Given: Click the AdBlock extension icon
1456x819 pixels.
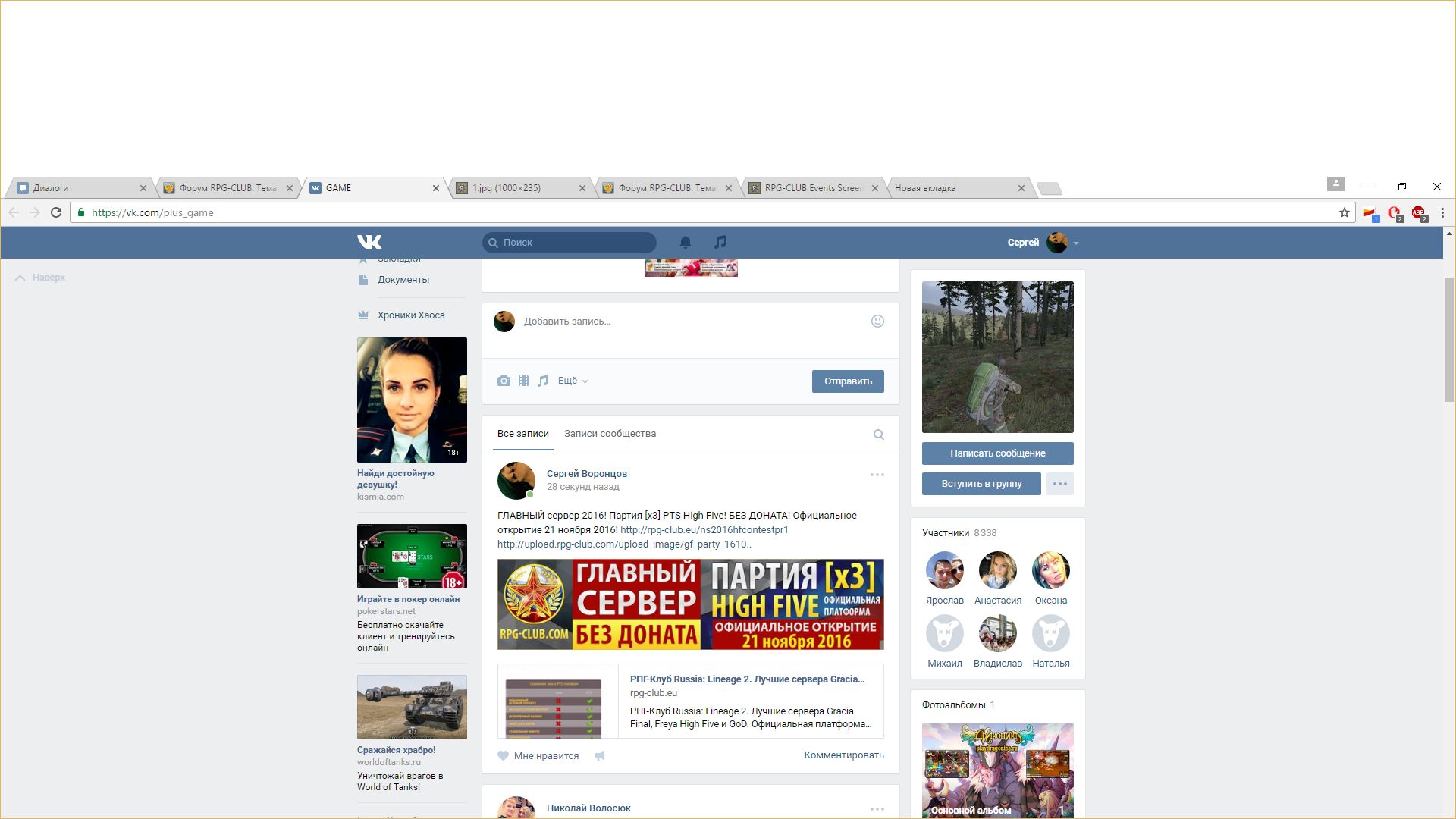Looking at the screenshot, I should pyautogui.click(x=1419, y=213).
